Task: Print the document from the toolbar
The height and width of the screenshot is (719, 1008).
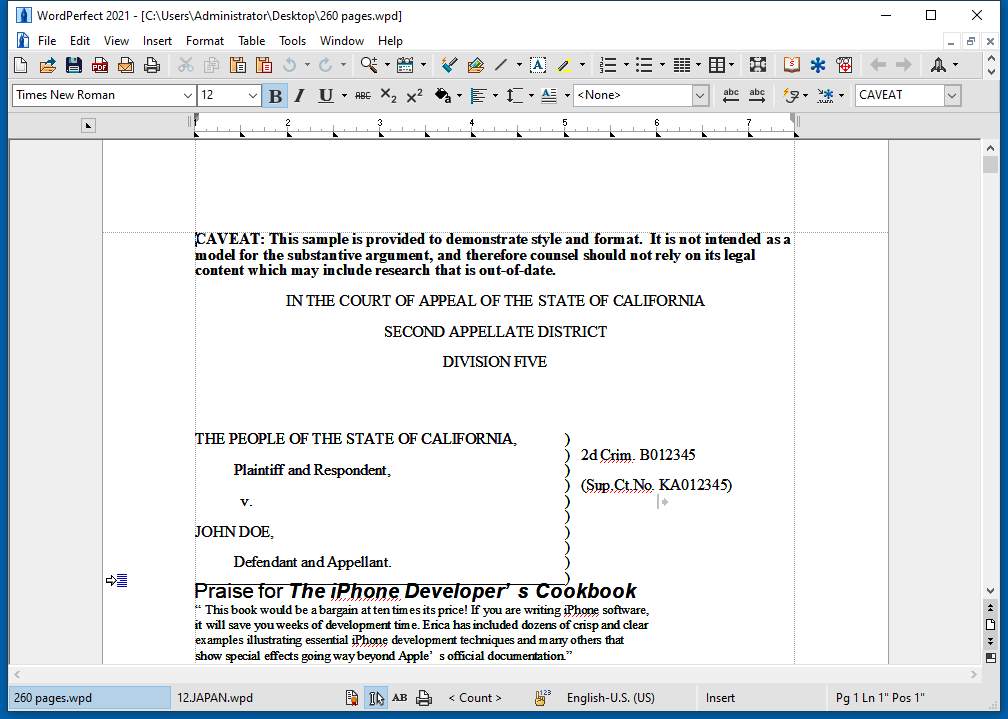Action: [152, 65]
